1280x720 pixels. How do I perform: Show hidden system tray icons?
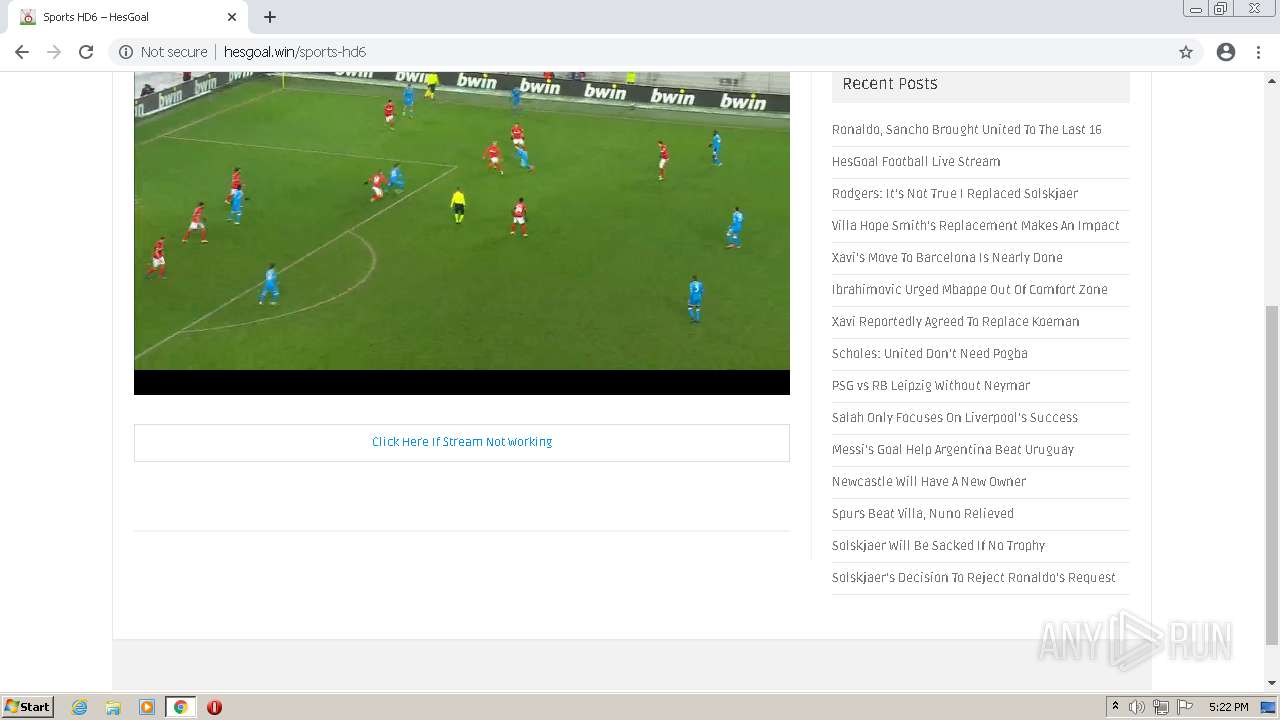[1115, 707]
